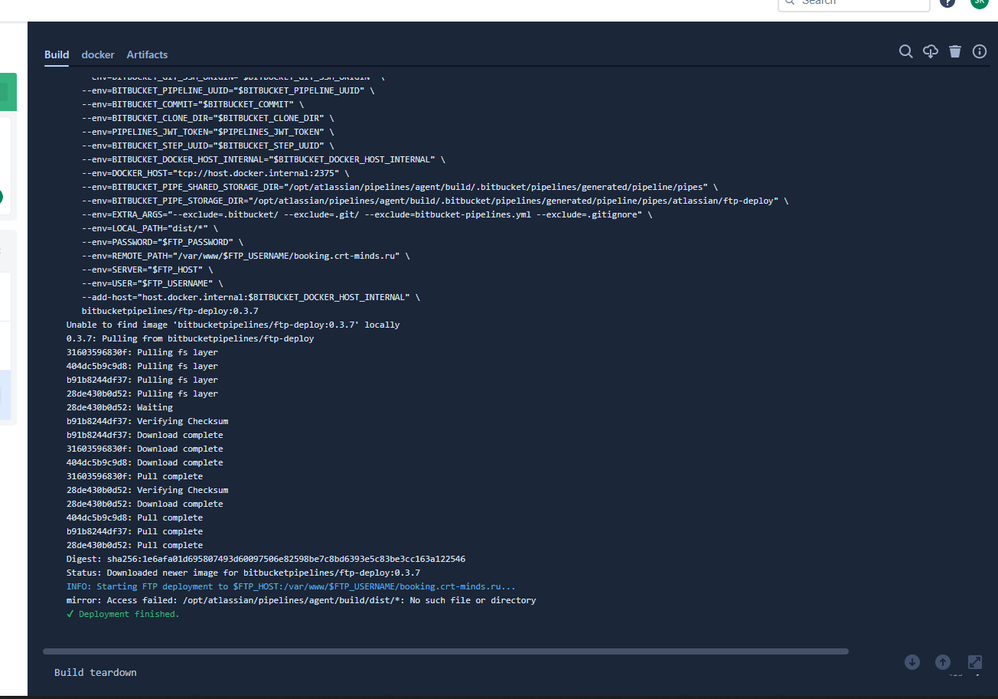Click the 'INFO: Starting FTP deployment' line
The image size is (998, 699).
point(291,587)
